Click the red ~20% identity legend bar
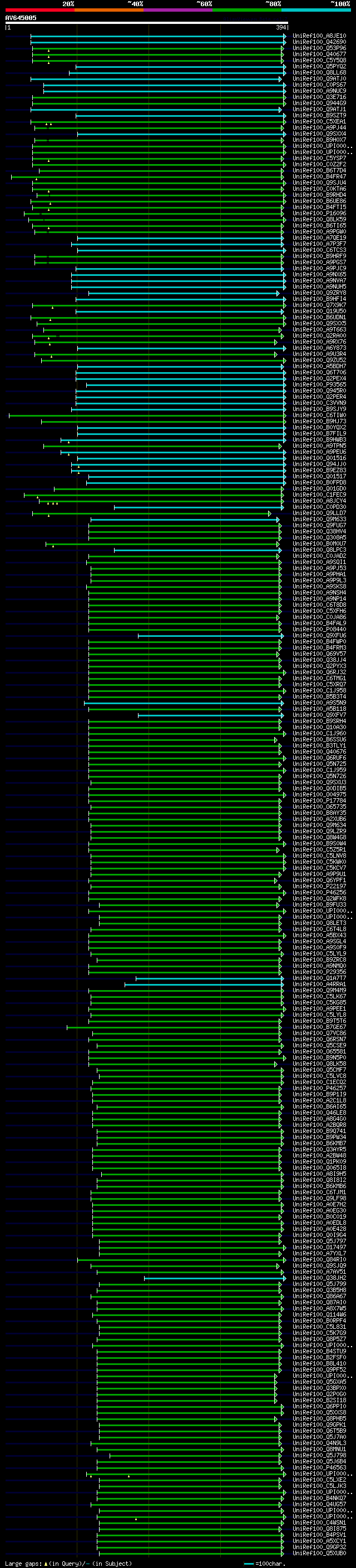 tap(39, 10)
